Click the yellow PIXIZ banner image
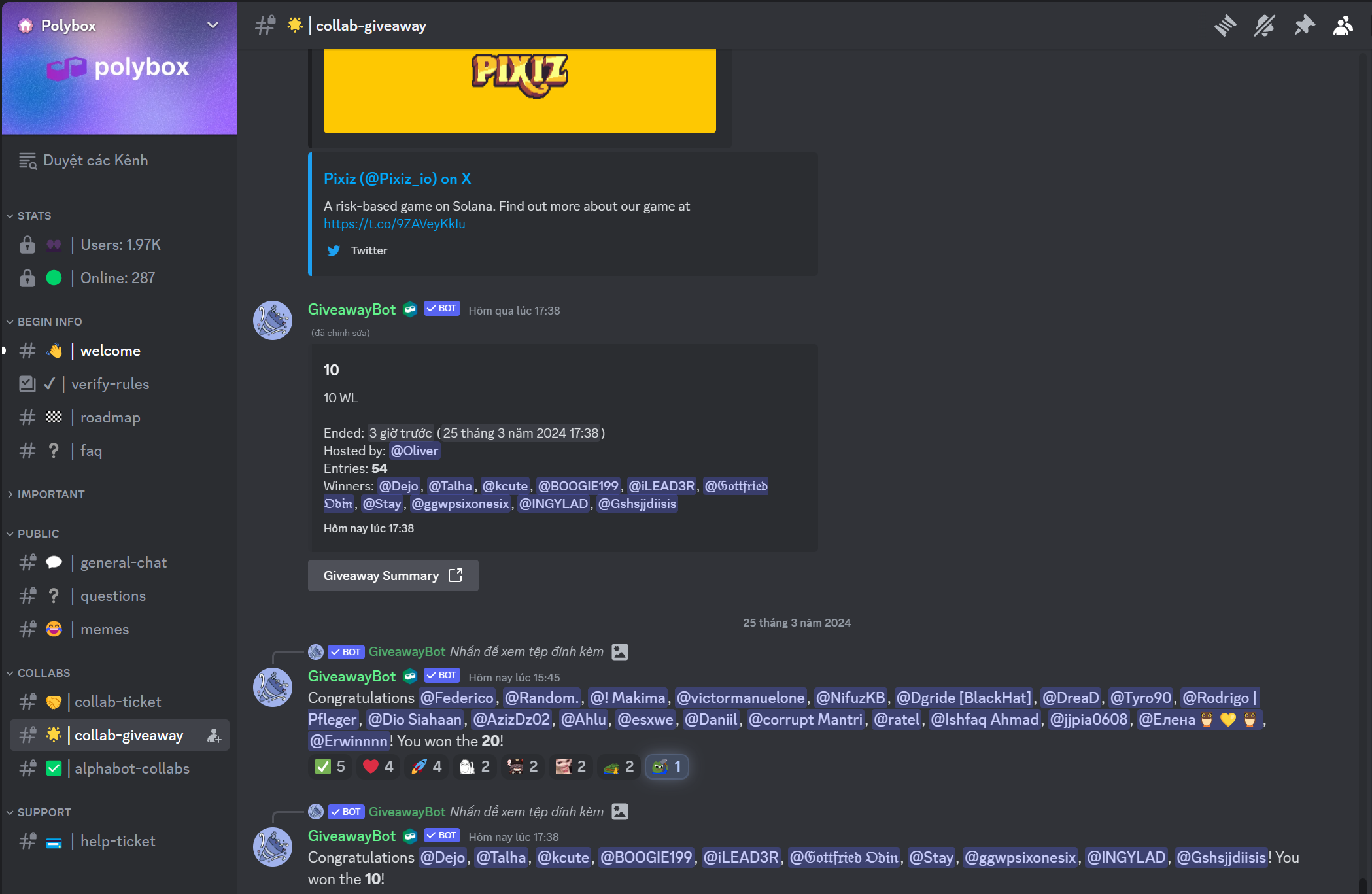 [x=520, y=91]
